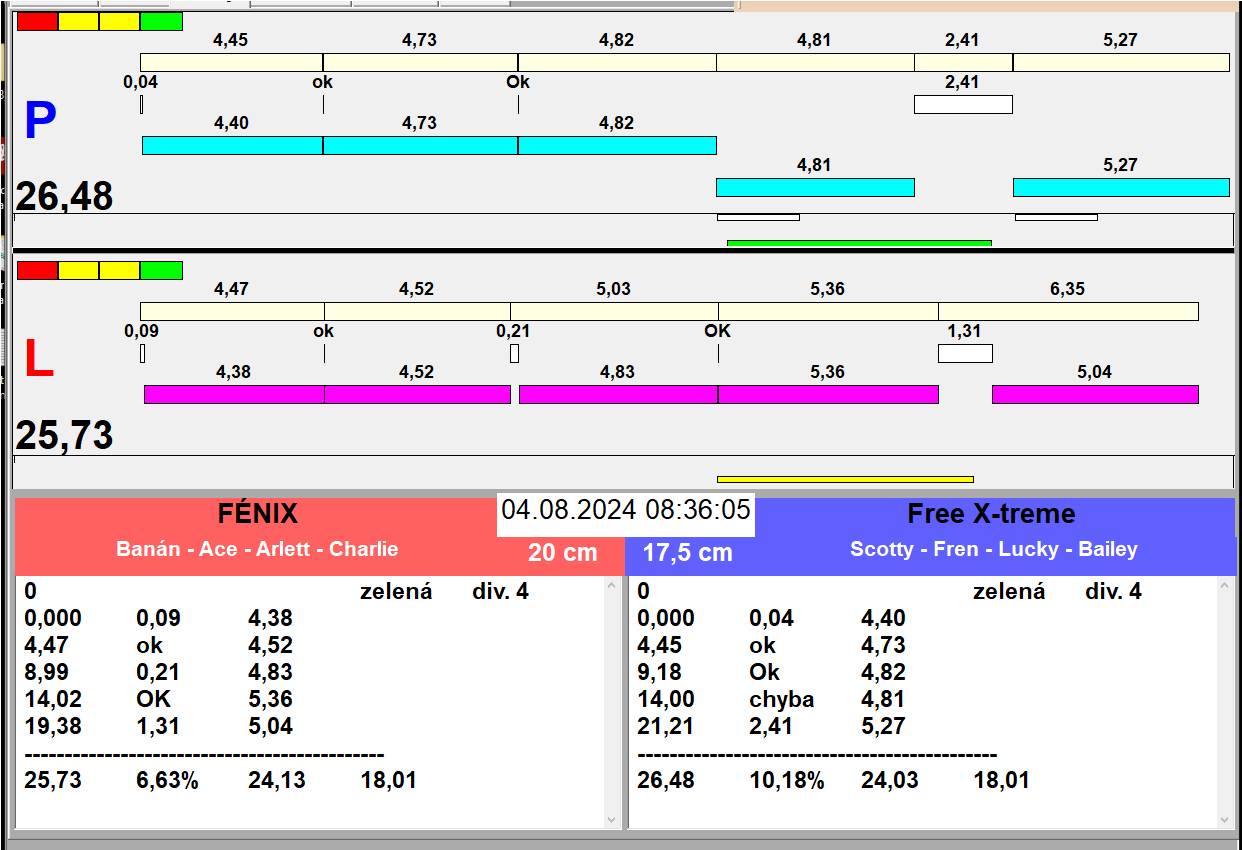Click the 8,99 row in FÉNIX list
This screenshot has height=850, width=1242.
(x=159, y=673)
